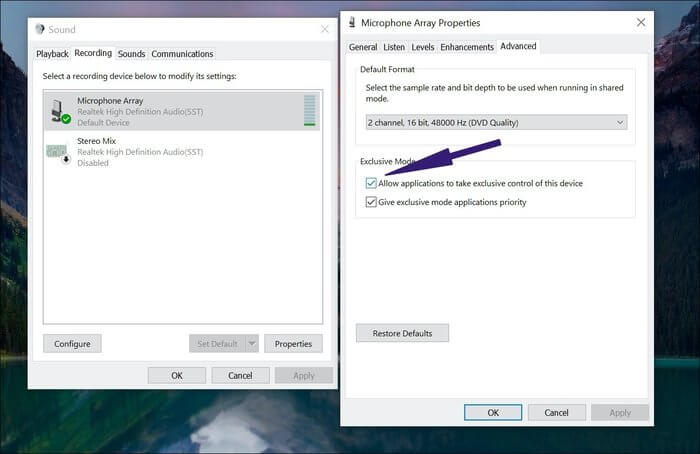Select the 'Microphone Array' device name
This screenshot has height=454, width=700.
(x=110, y=100)
